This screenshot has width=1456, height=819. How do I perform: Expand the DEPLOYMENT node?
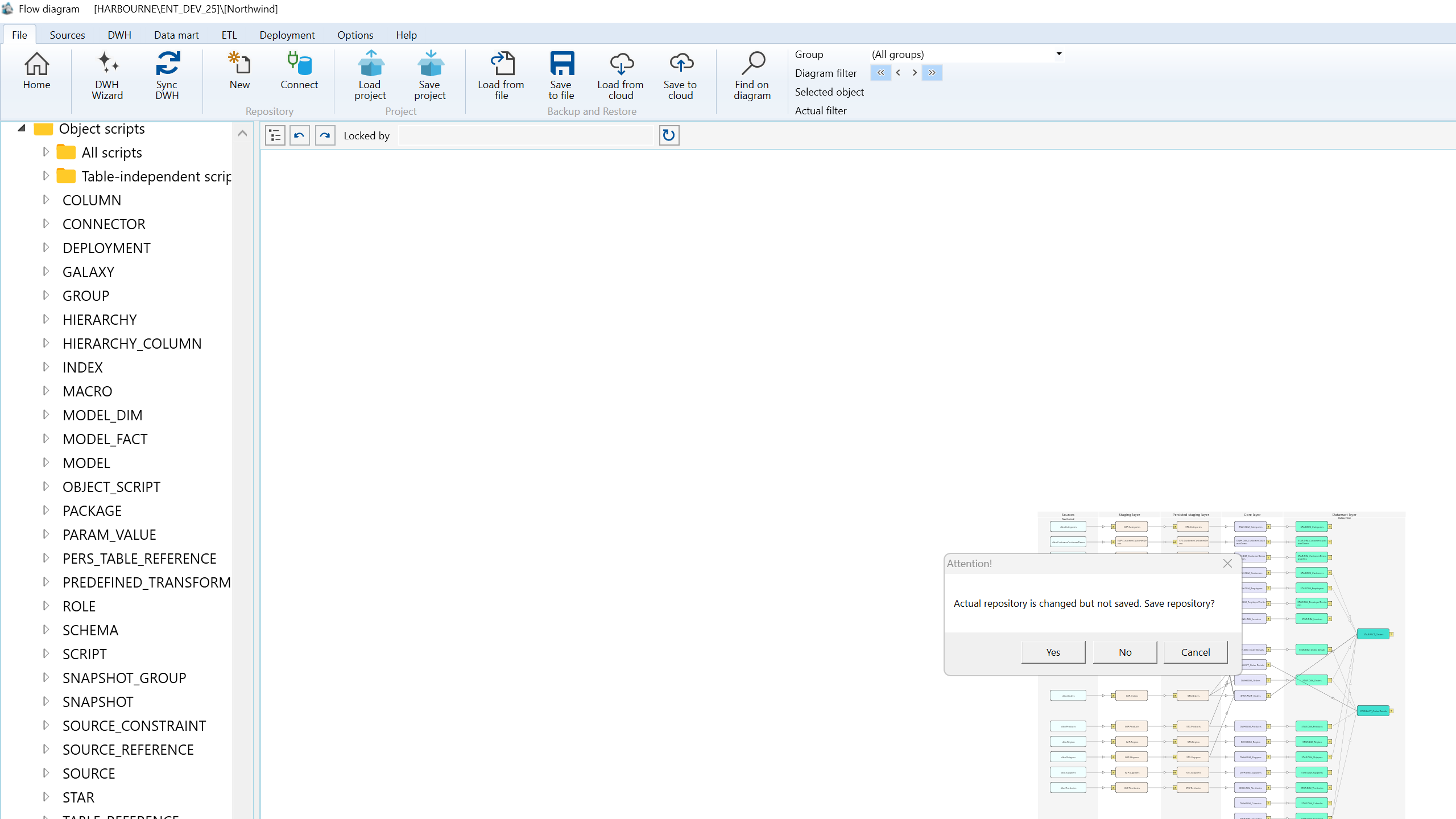pyautogui.click(x=46, y=247)
